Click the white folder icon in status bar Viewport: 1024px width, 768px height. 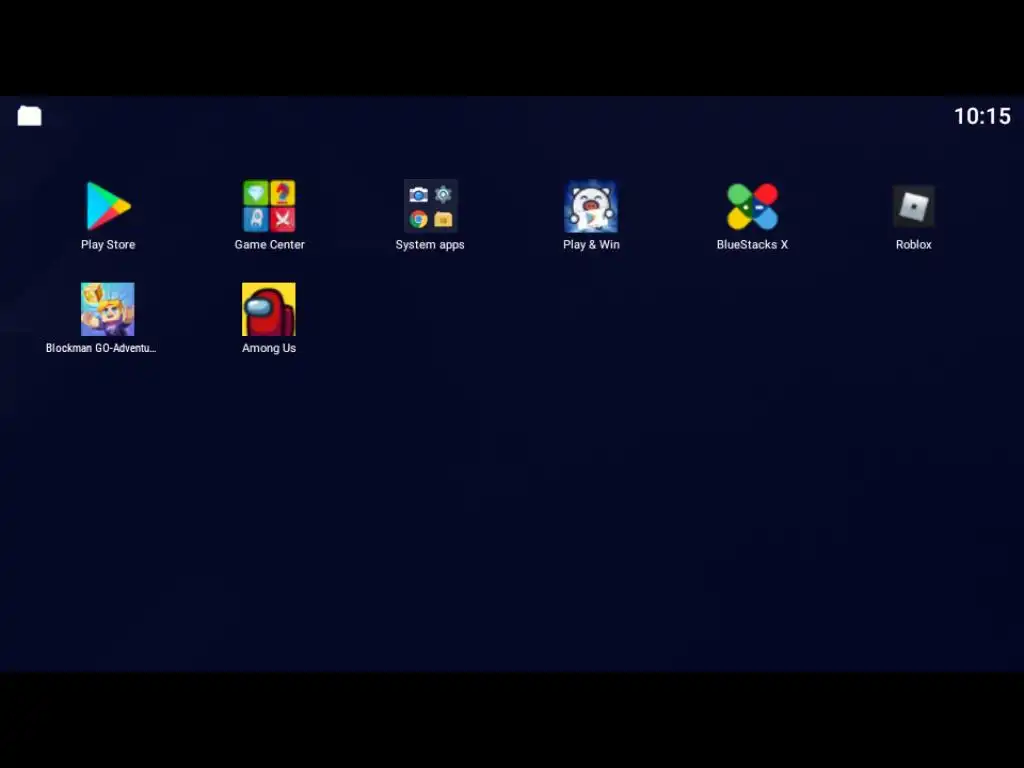pyautogui.click(x=29, y=116)
